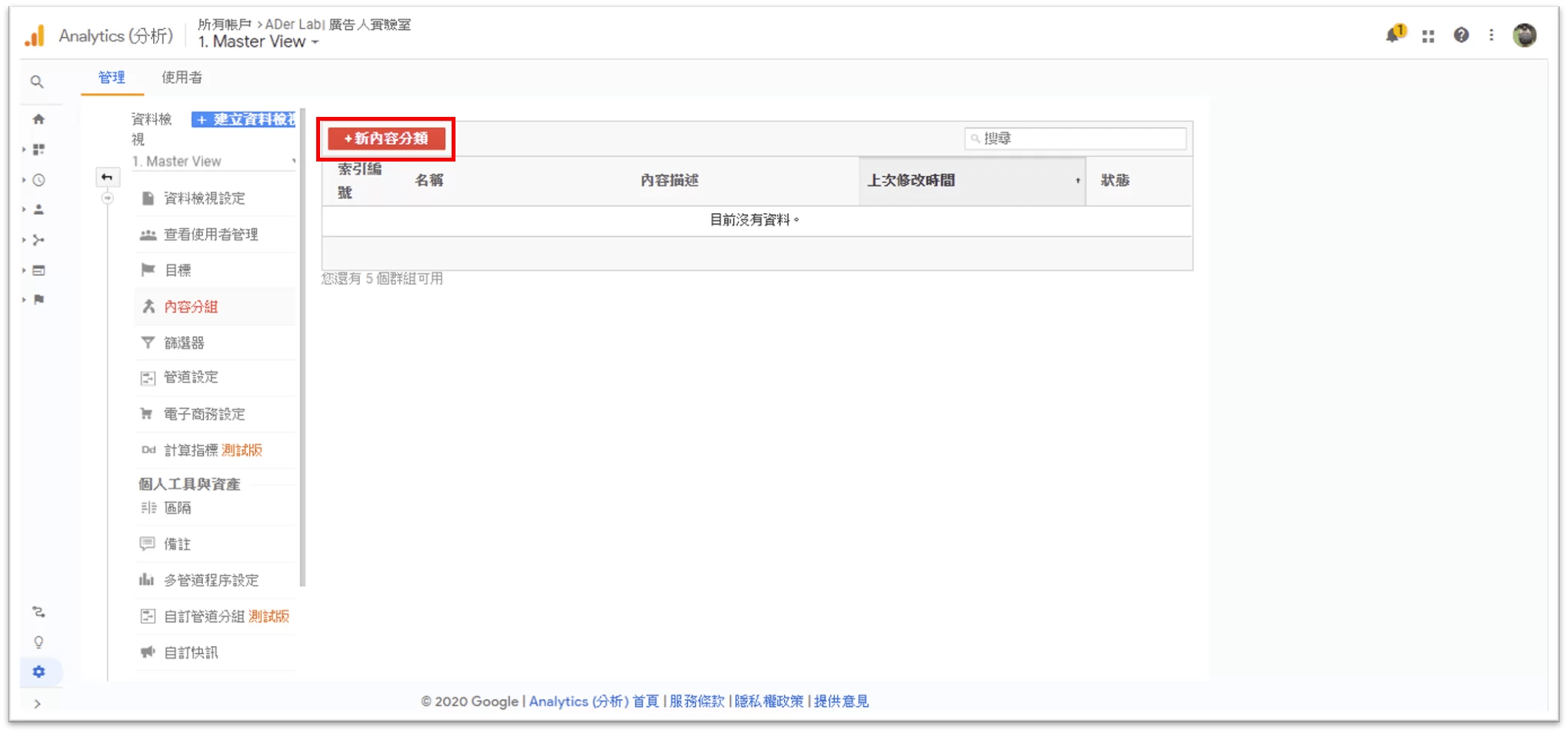Go to Home via house icon

(x=38, y=119)
